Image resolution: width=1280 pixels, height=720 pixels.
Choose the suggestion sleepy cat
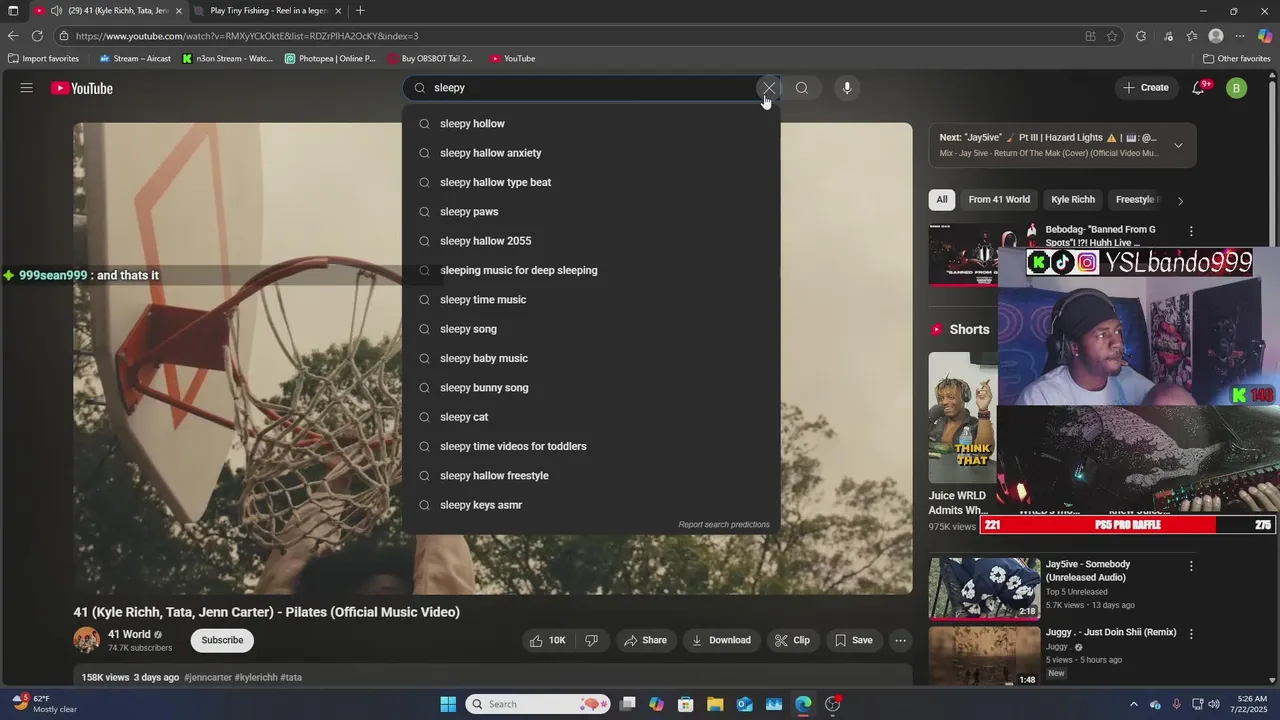coord(591,417)
